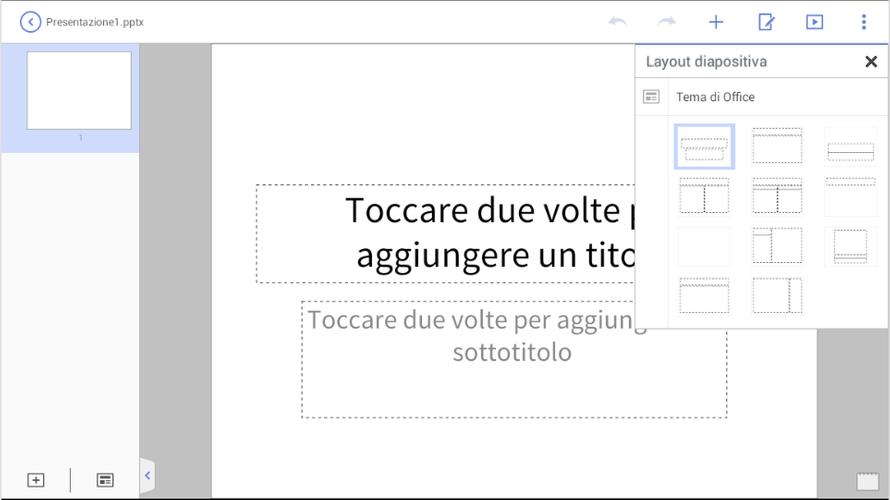Start the slideshow with the play icon
Screen dimensions: 890x500
click(815, 22)
